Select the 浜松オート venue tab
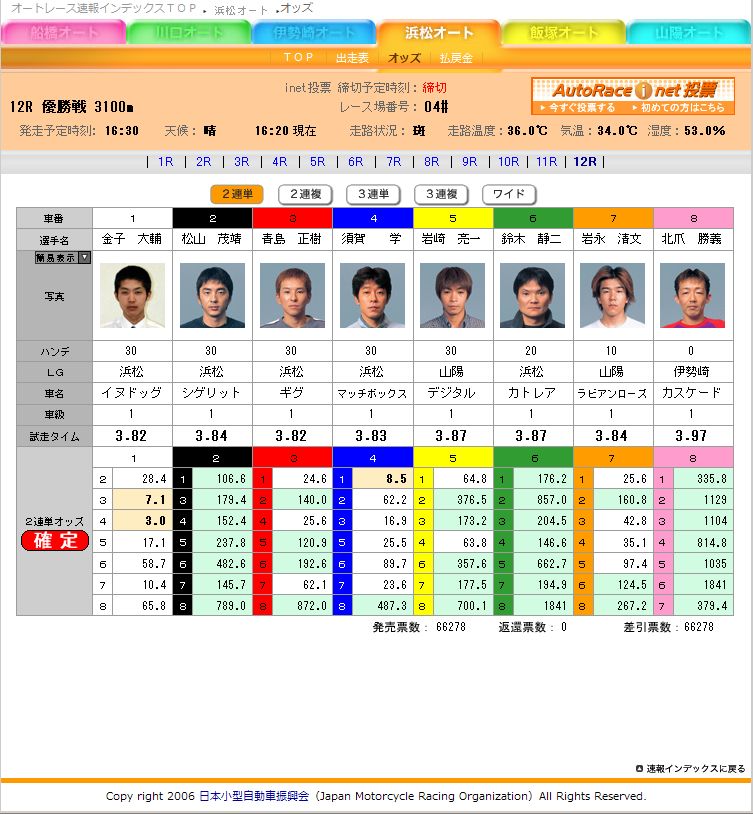This screenshot has width=753, height=814. pyautogui.click(x=439, y=33)
